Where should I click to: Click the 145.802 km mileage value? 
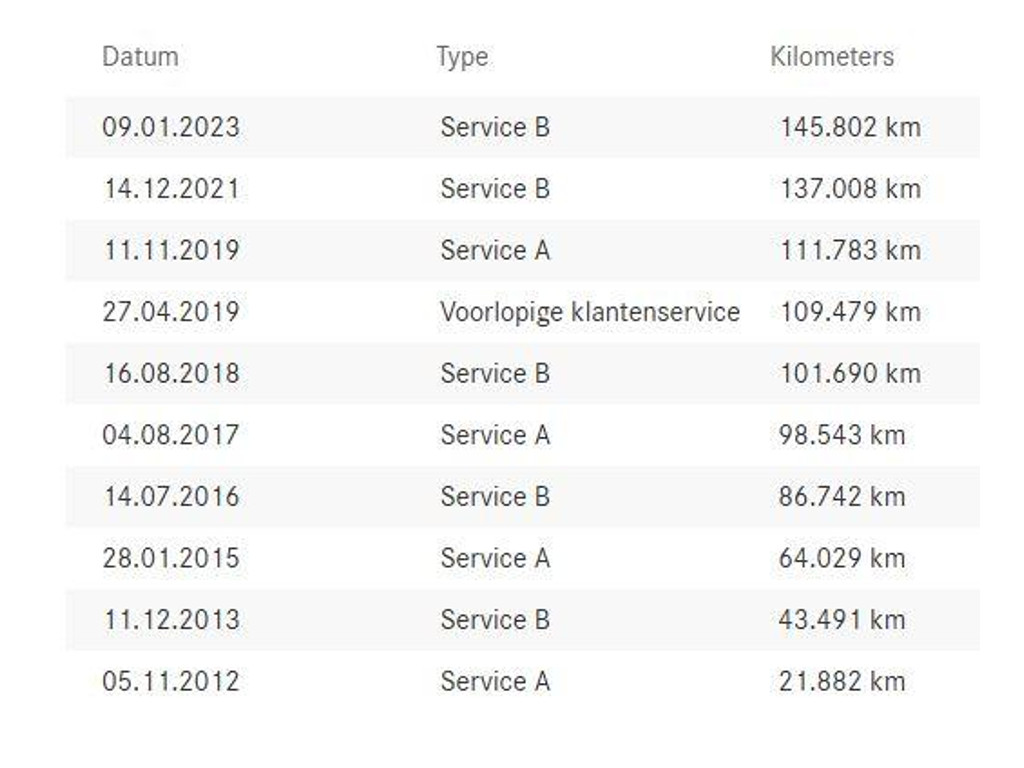(850, 128)
